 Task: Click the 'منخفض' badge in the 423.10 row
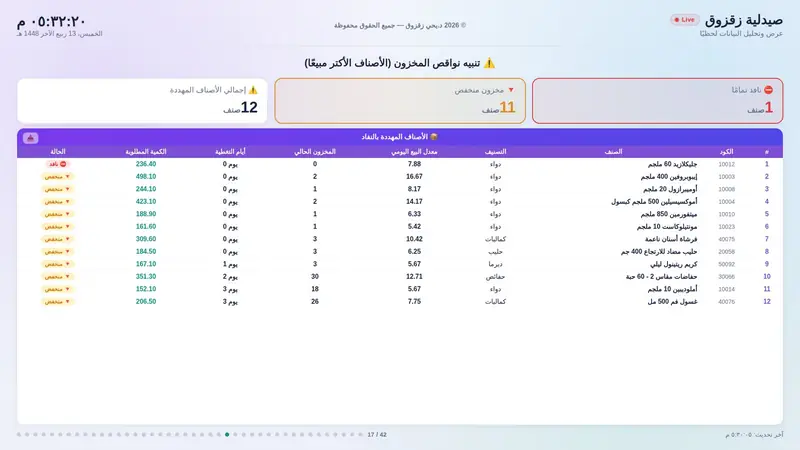click(x=58, y=202)
